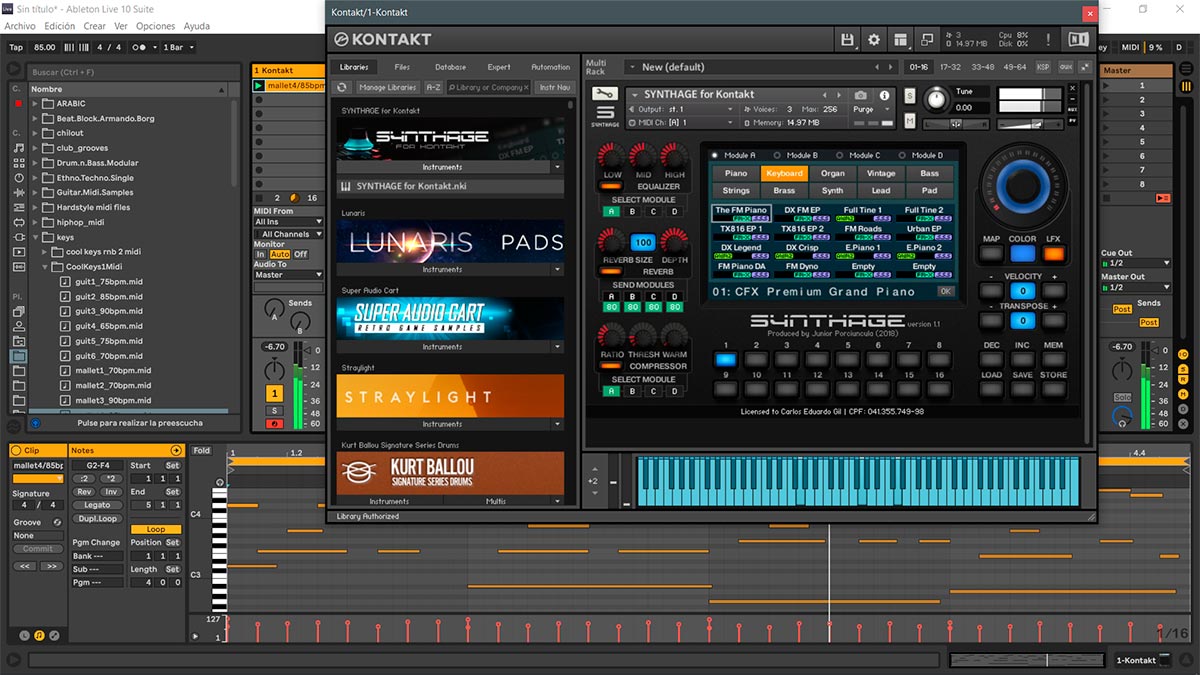Open Instruments category in Ableton browser

[x=19, y=177]
